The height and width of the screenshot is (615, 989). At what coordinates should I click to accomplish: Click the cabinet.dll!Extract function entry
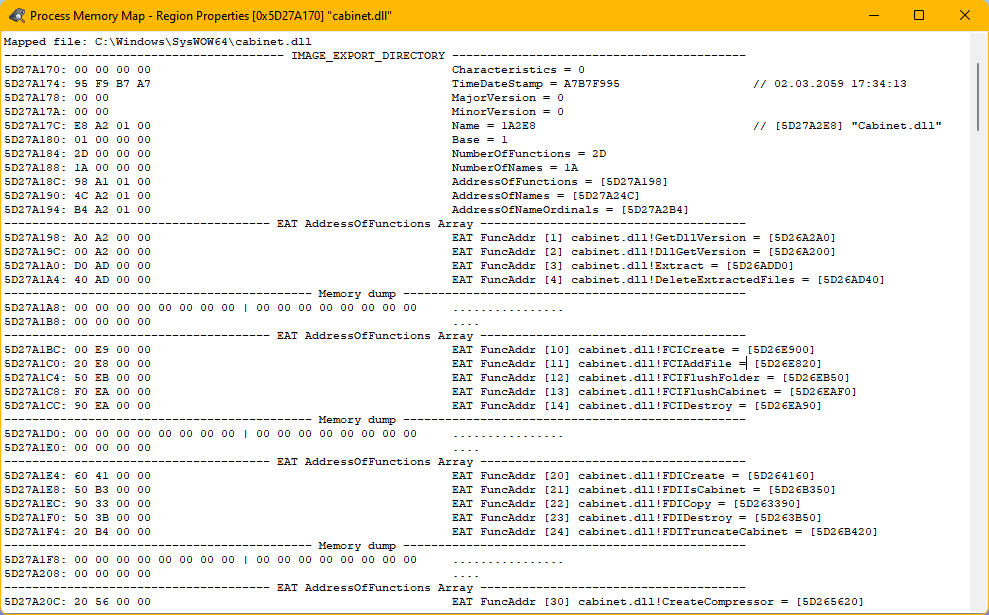(x=623, y=266)
